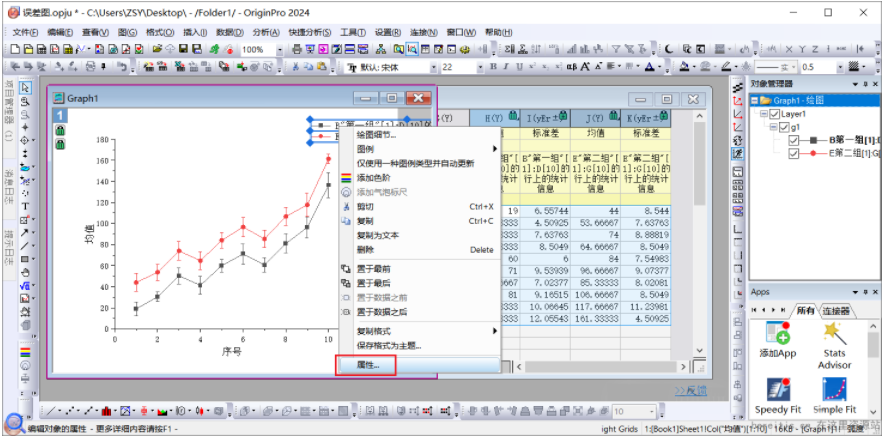The height and width of the screenshot is (437, 884).
Task: Toggle visibility of the B第一组 plot
Action: (794, 140)
